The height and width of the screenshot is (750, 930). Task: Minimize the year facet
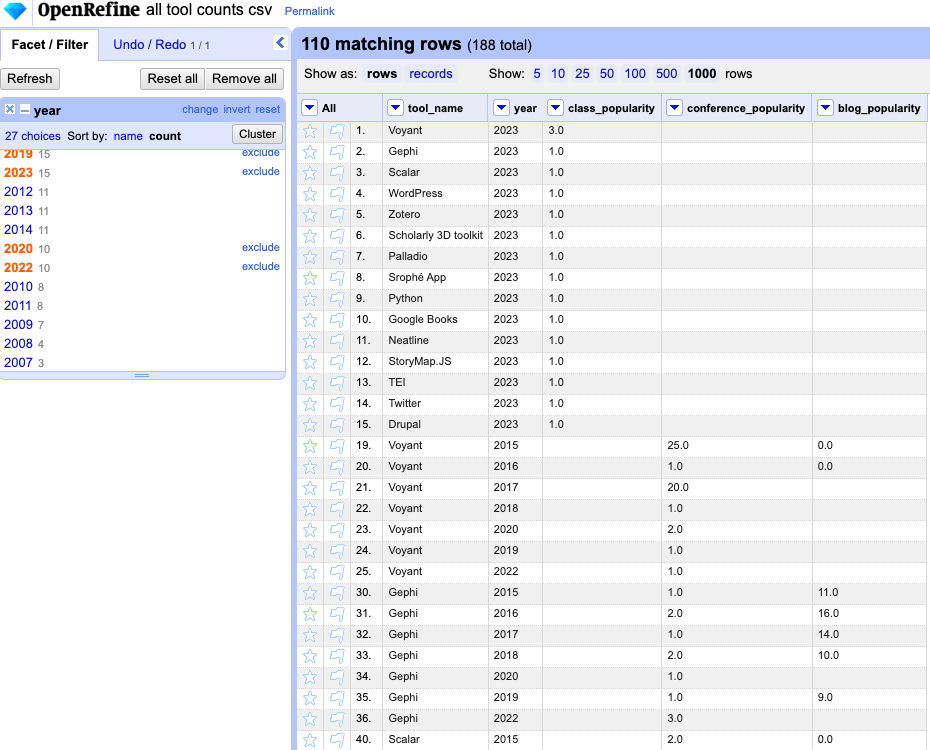click(25, 110)
